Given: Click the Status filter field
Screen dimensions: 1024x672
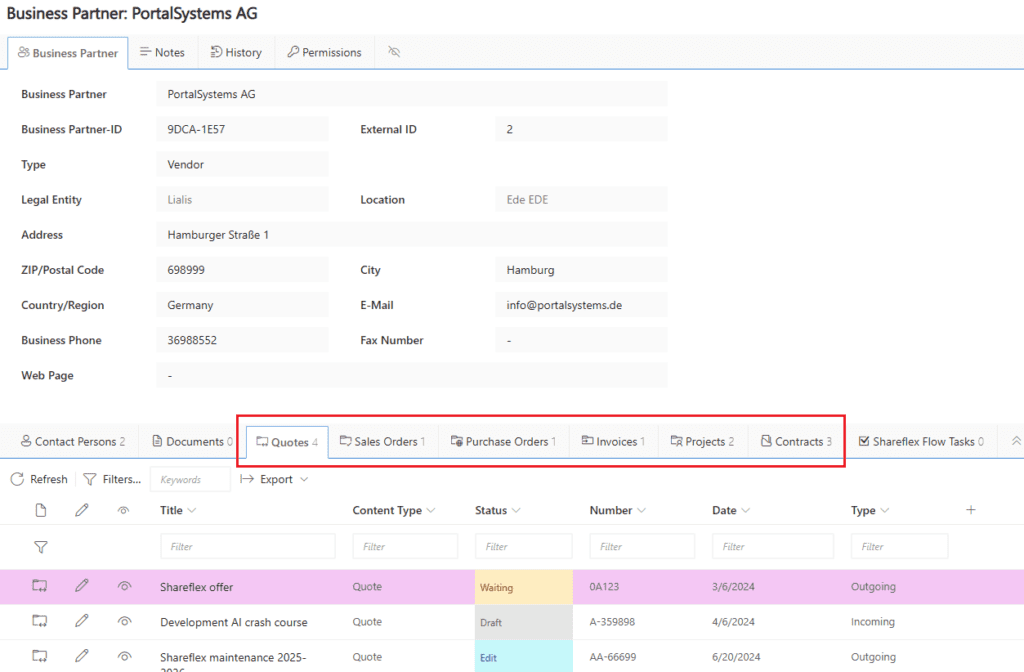Looking at the screenshot, I should (524, 546).
